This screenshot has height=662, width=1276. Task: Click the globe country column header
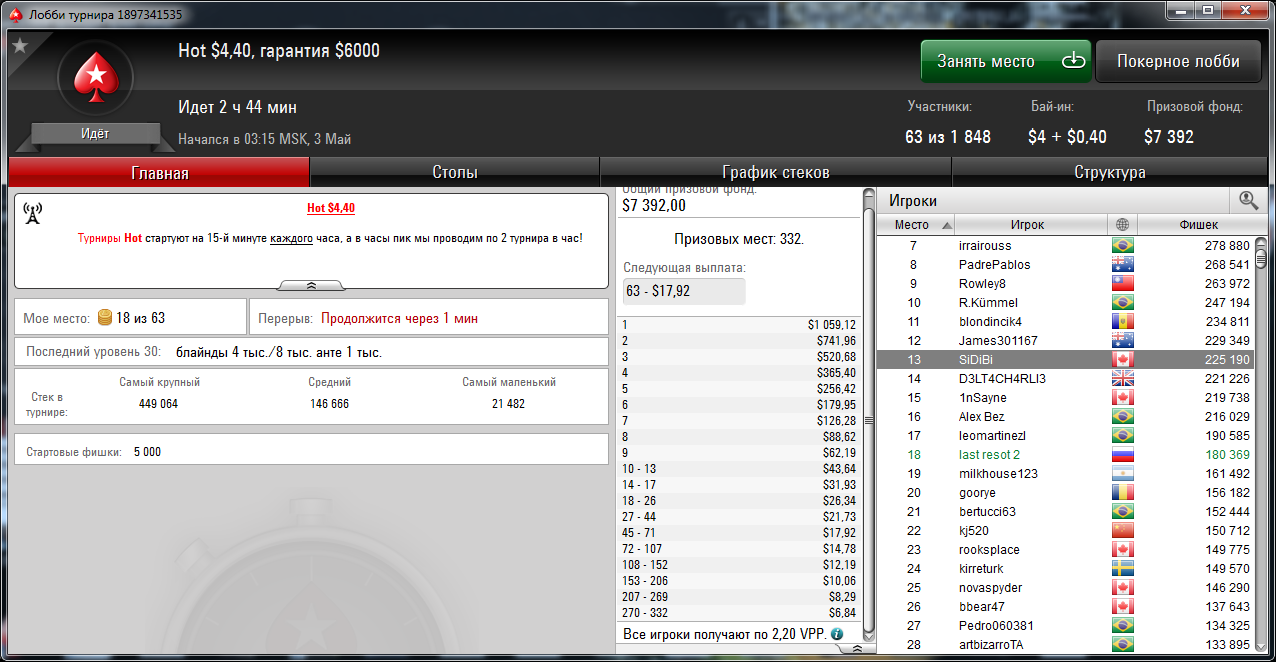(1123, 225)
